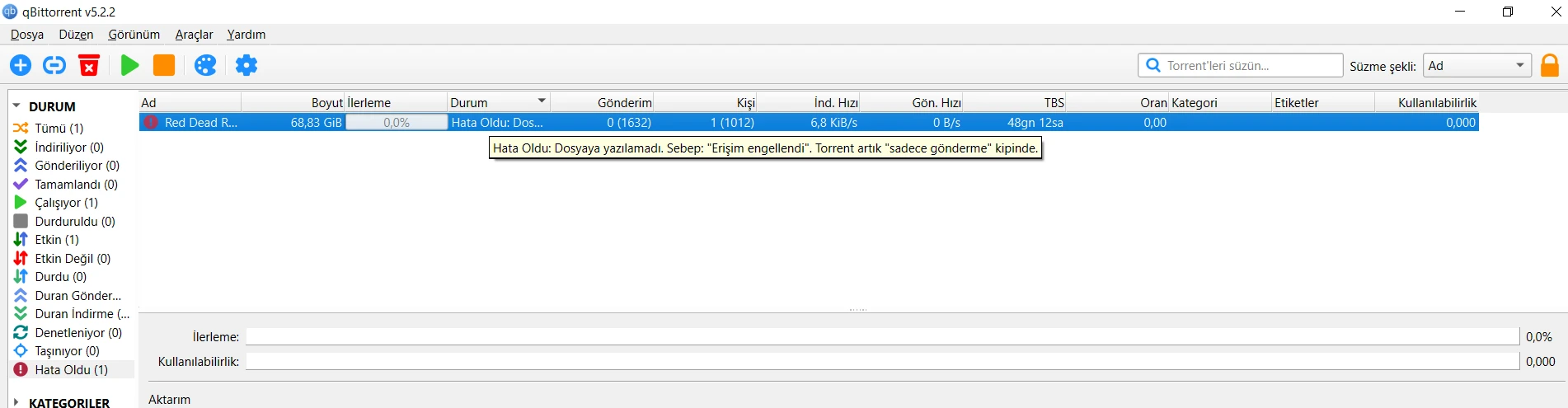Open the Düzen menu

[x=76, y=35]
